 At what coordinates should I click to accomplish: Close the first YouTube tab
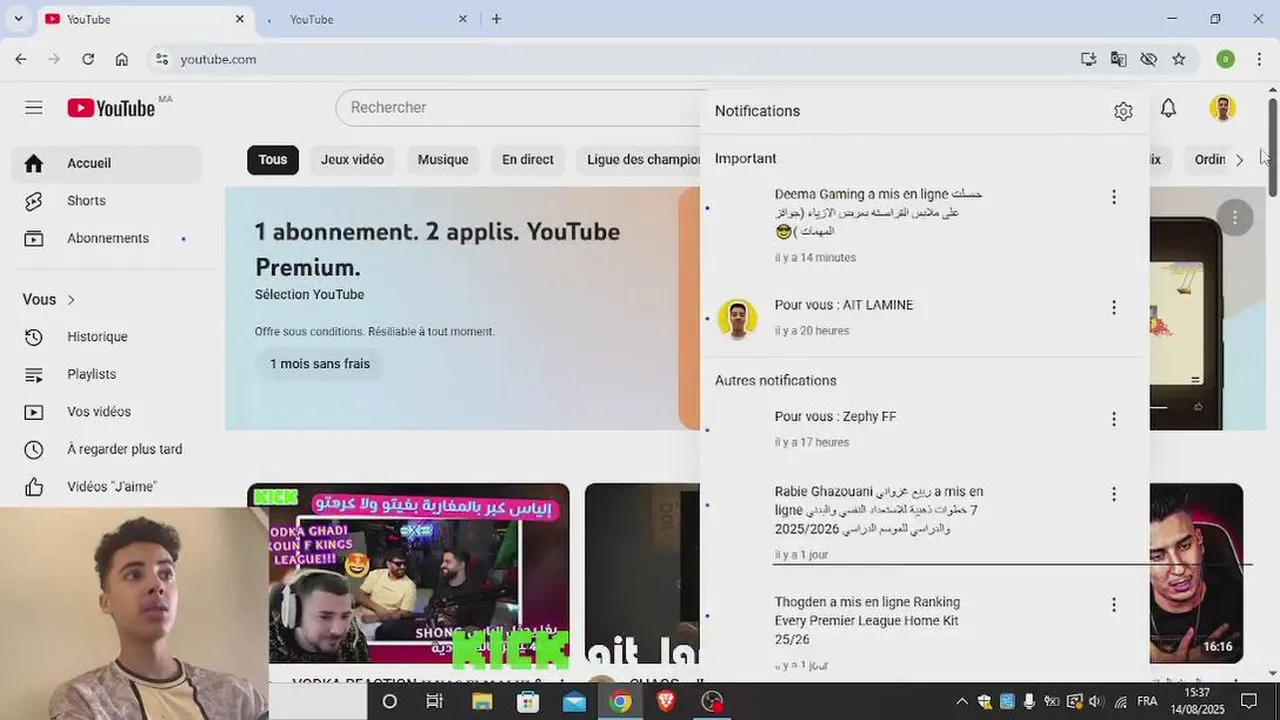(240, 19)
